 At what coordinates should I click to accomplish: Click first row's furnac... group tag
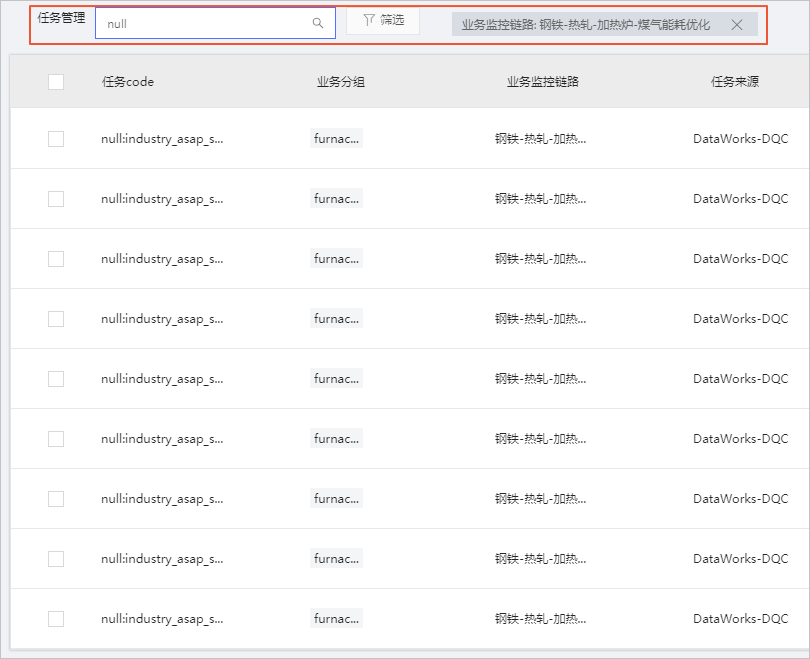pyautogui.click(x=336, y=138)
